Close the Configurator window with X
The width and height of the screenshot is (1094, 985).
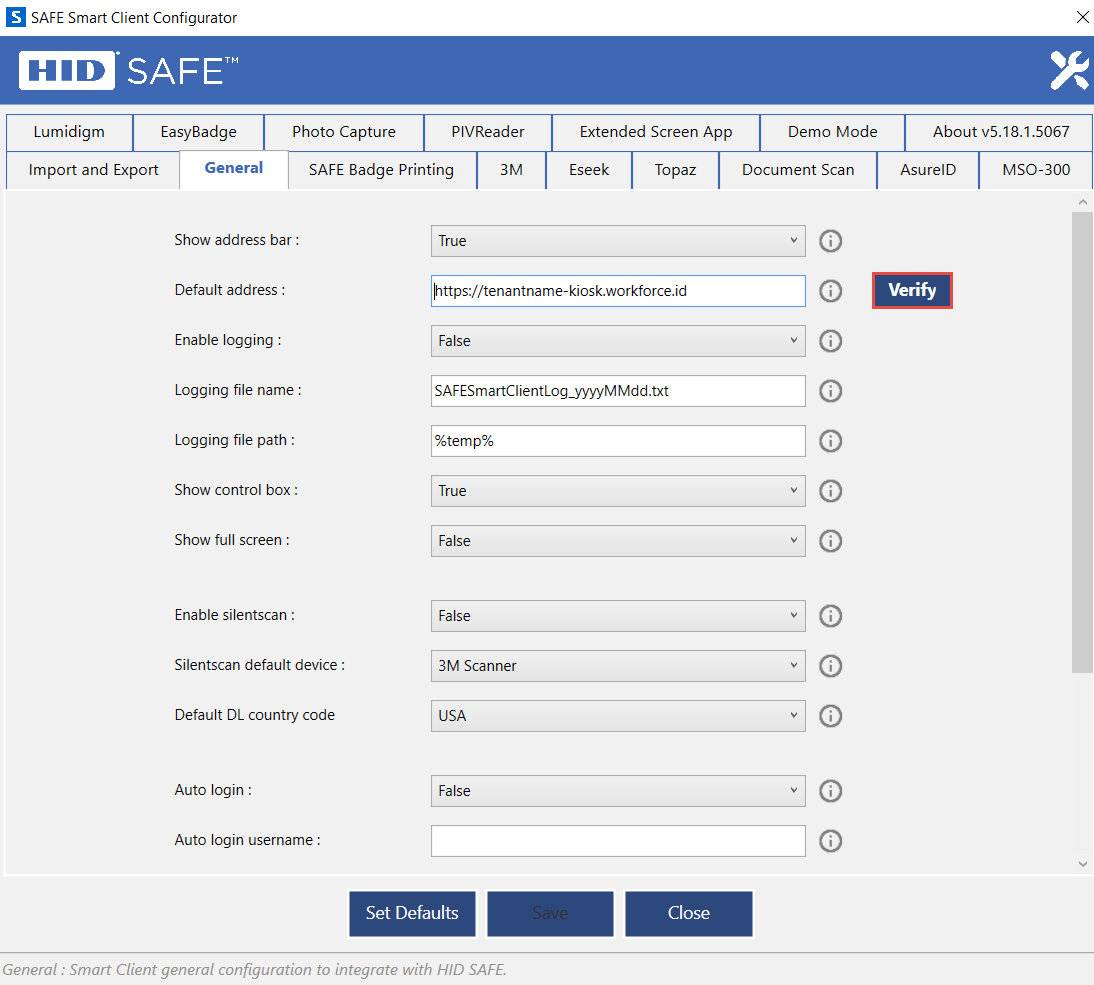tap(1082, 17)
